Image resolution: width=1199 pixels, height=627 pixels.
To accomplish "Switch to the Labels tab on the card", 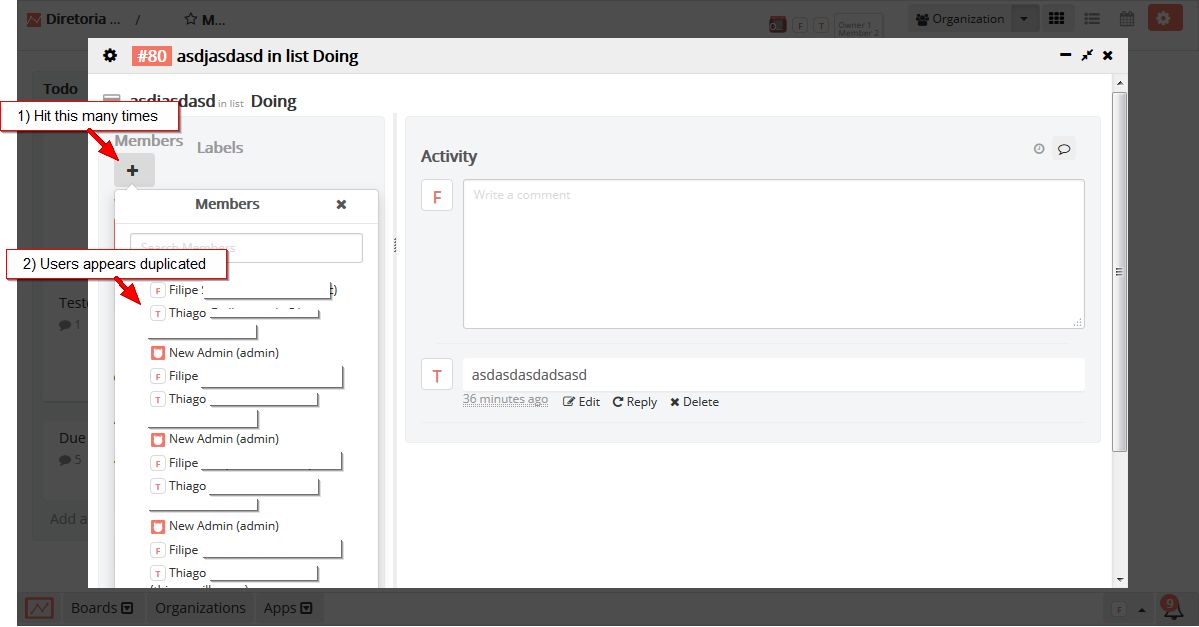I will 219,147.
